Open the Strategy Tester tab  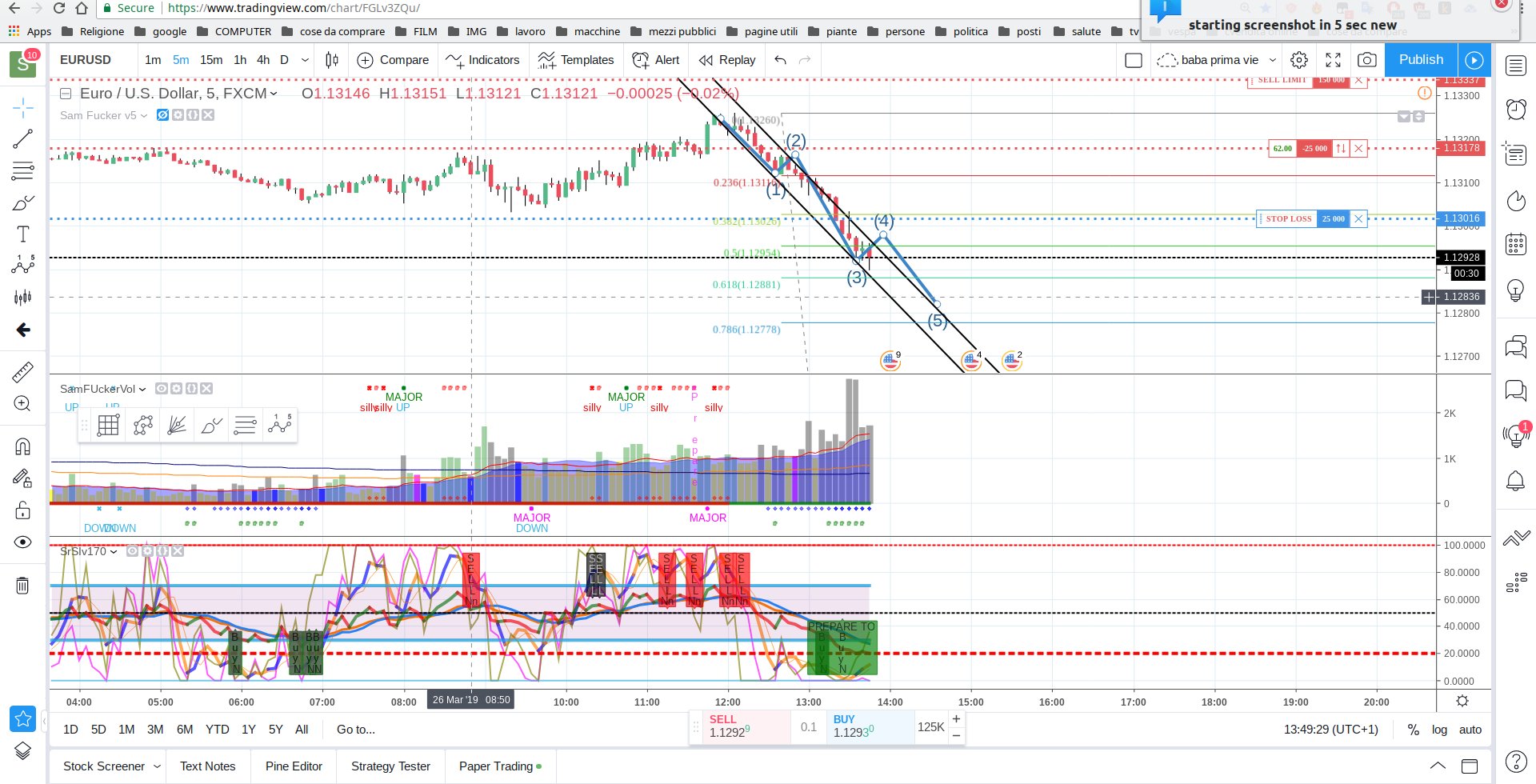(x=390, y=766)
